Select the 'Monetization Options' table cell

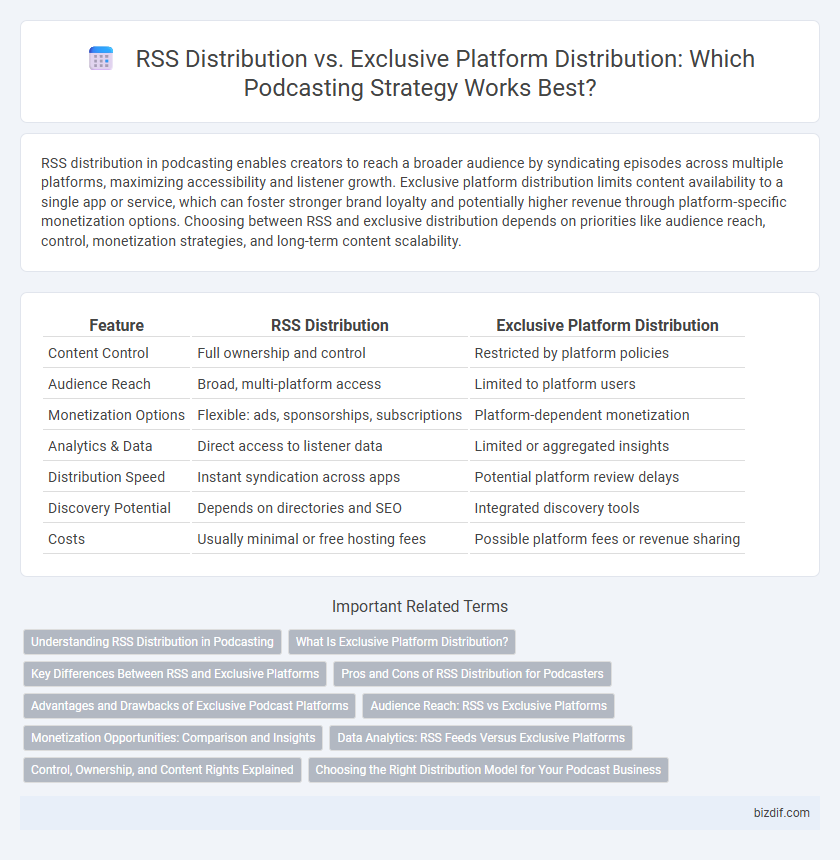tap(116, 415)
